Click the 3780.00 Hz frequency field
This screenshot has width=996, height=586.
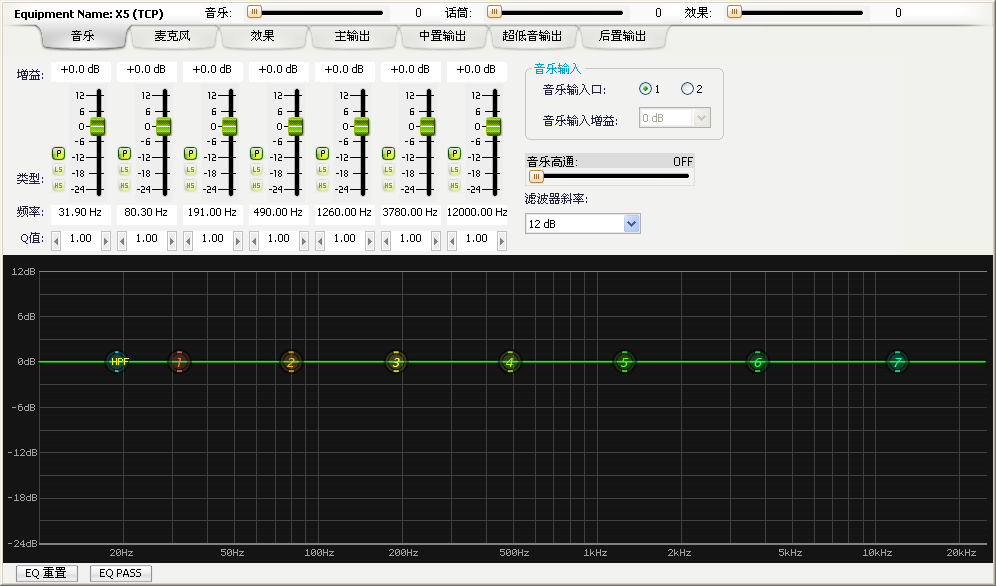click(x=410, y=212)
